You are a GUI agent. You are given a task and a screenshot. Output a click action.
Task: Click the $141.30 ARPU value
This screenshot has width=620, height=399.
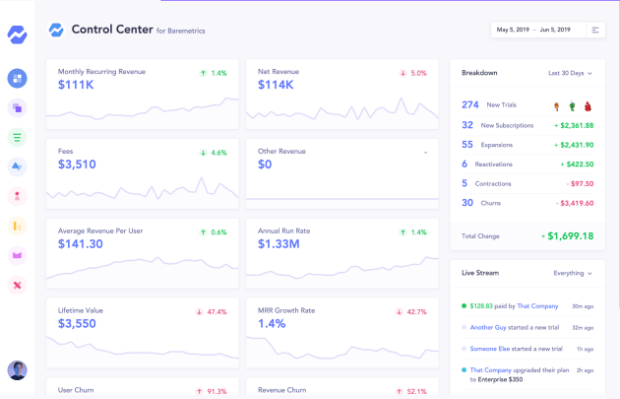click(x=80, y=244)
